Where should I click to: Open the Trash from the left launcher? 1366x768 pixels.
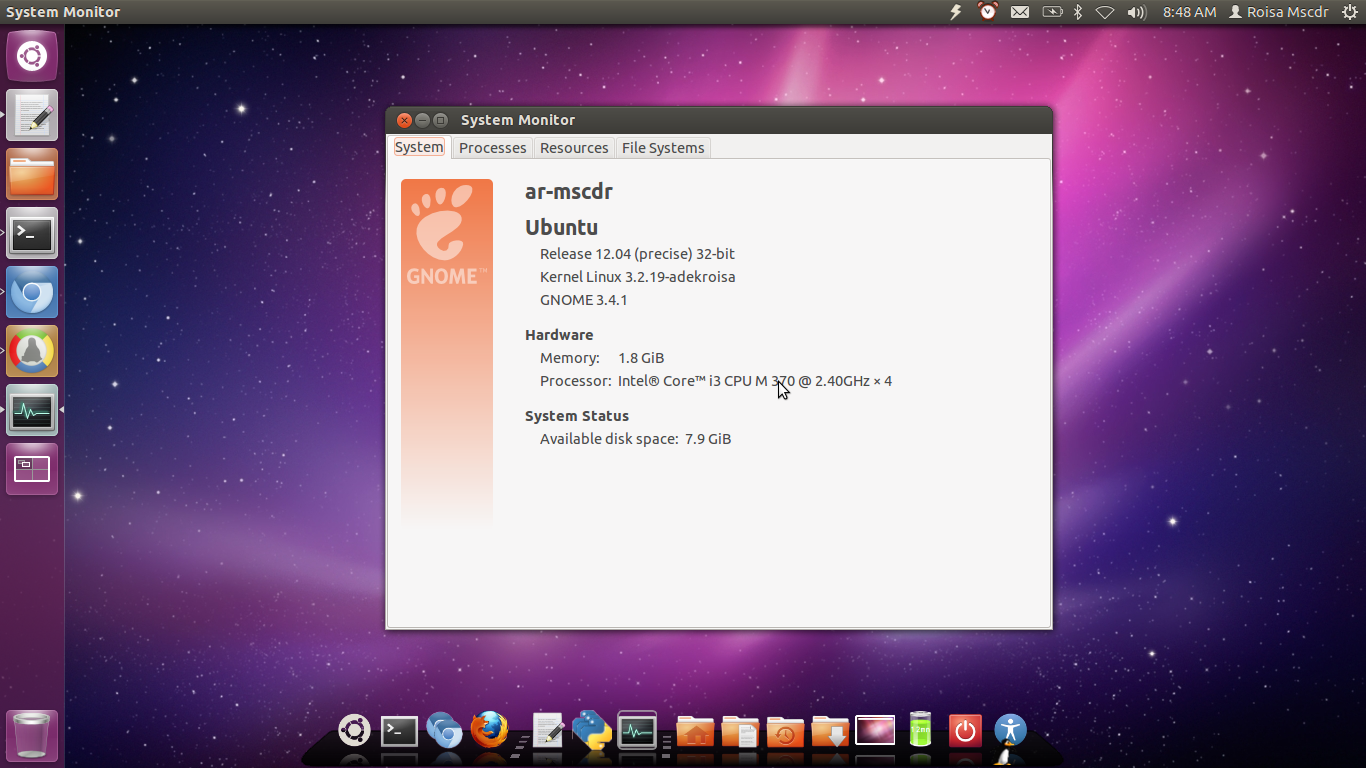click(x=31, y=734)
